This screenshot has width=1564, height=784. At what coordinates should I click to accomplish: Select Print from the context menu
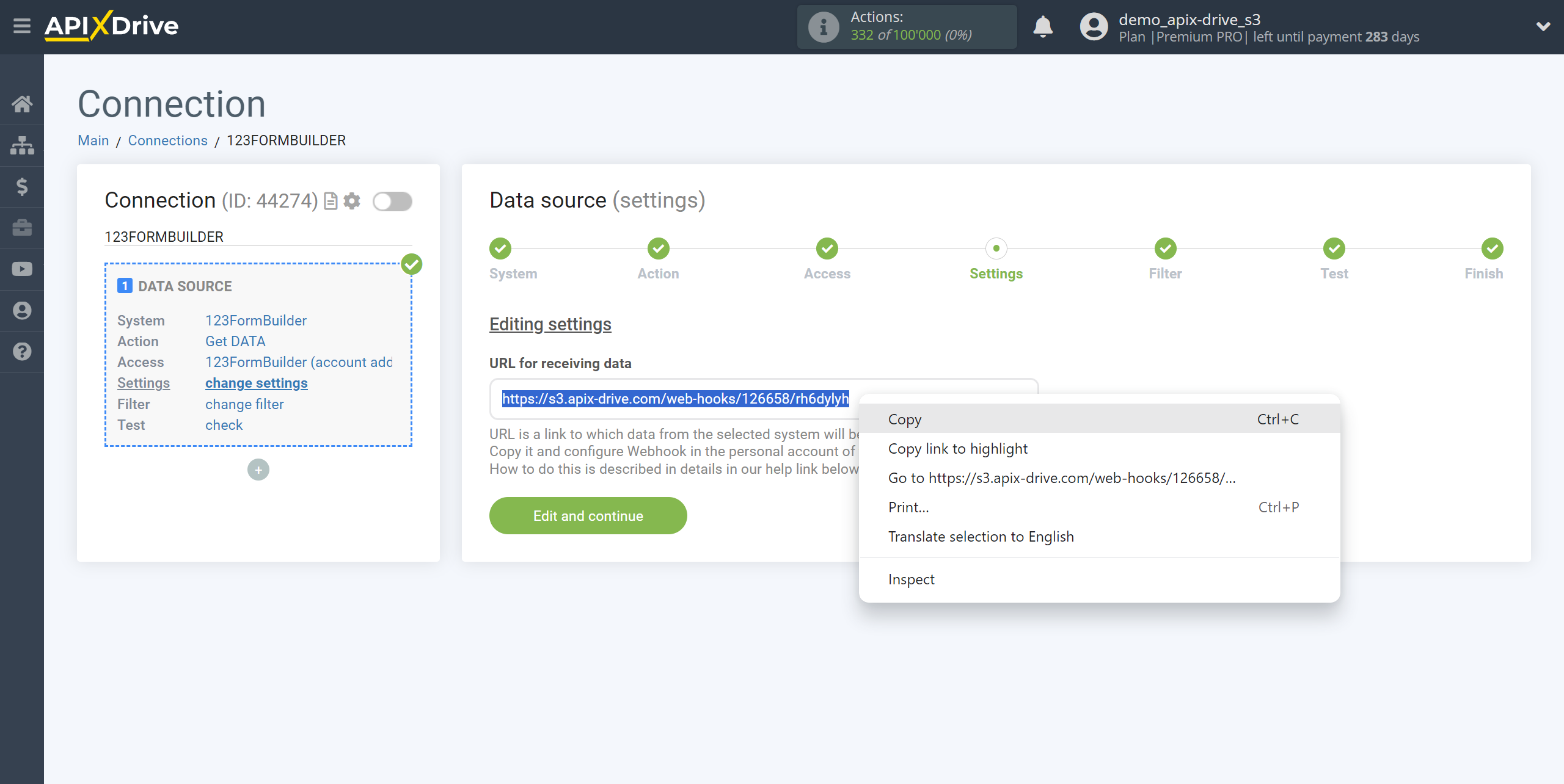click(x=908, y=507)
